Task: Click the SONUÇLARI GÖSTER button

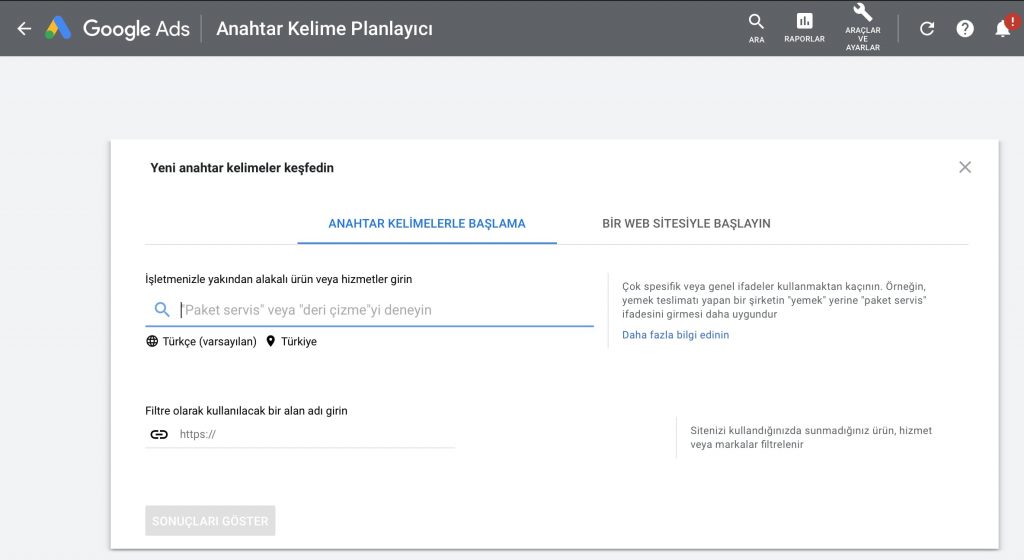Action: coord(210,521)
